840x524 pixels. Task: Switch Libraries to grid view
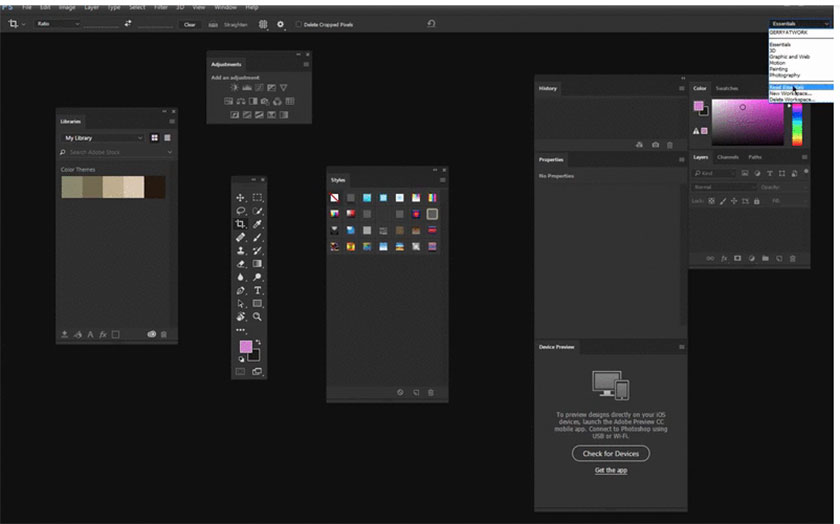click(x=155, y=137)
